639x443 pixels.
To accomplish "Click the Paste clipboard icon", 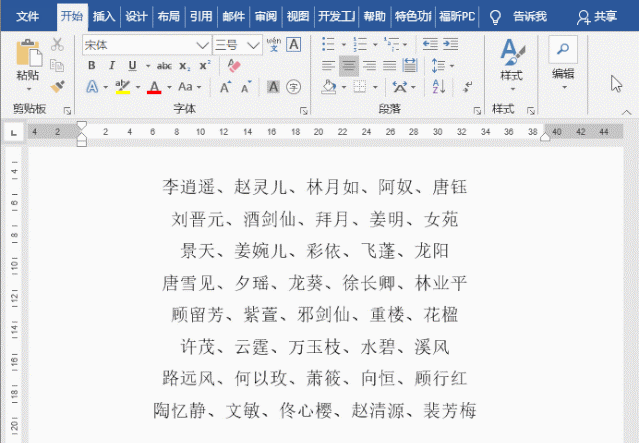I will [29, 53].
